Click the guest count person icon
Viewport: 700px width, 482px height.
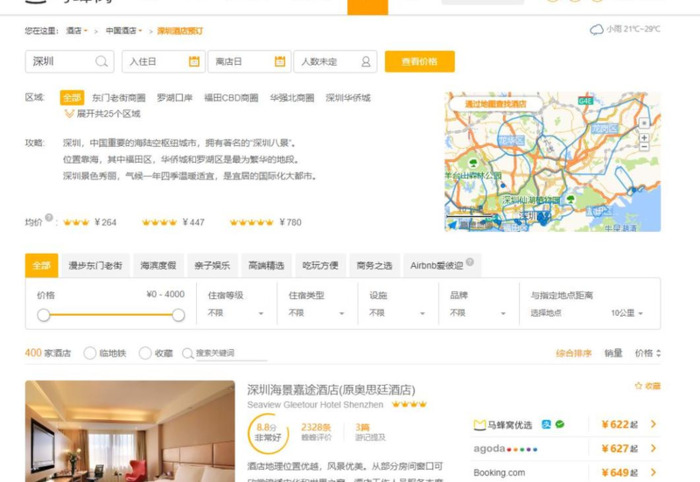366,62
